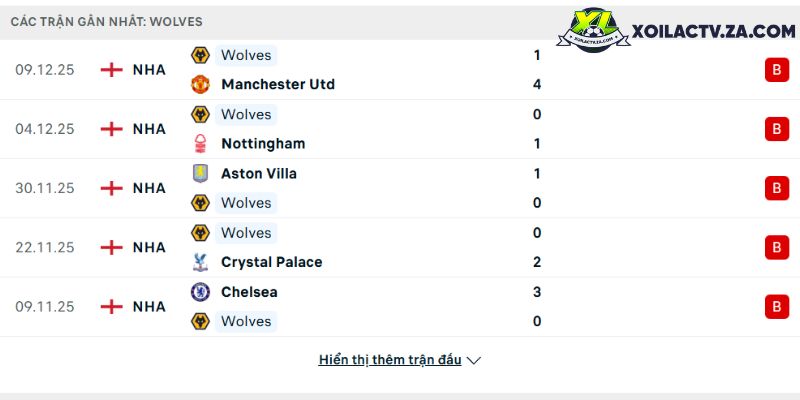Open the 09.11.25 match date row
The height and width of the screenshot is (400, 800).
(x=400, y=307)
